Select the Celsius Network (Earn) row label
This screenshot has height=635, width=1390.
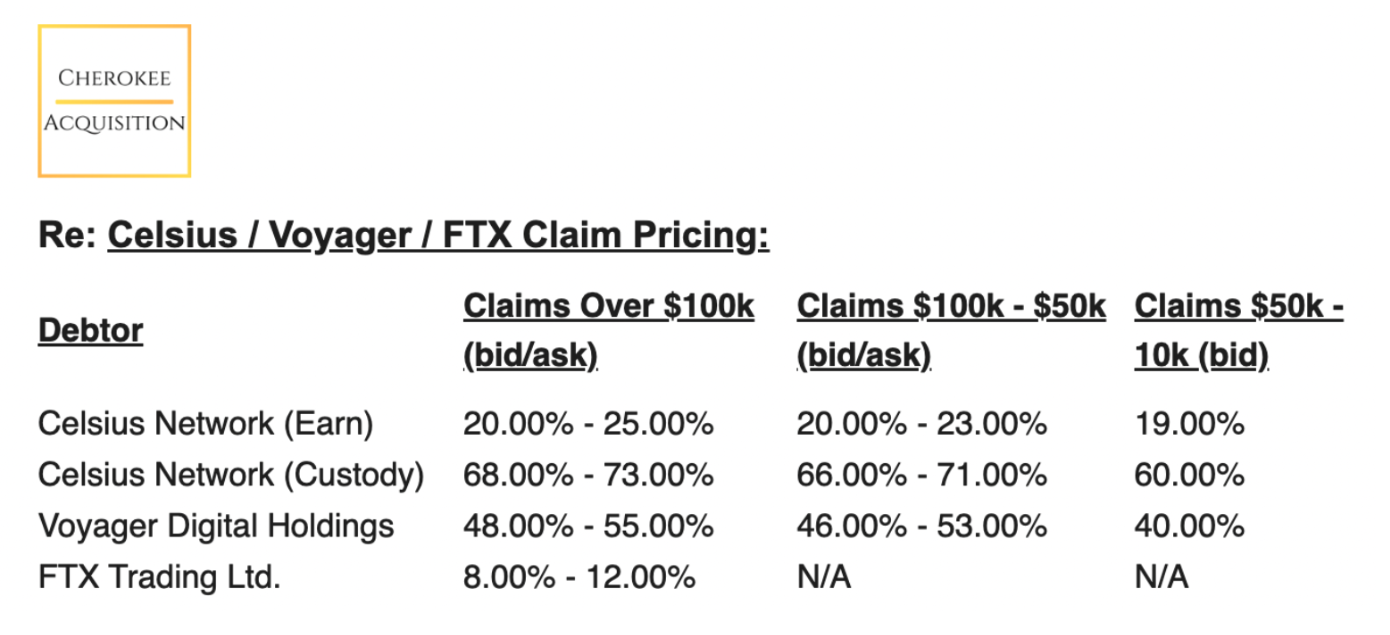(206, 424)
